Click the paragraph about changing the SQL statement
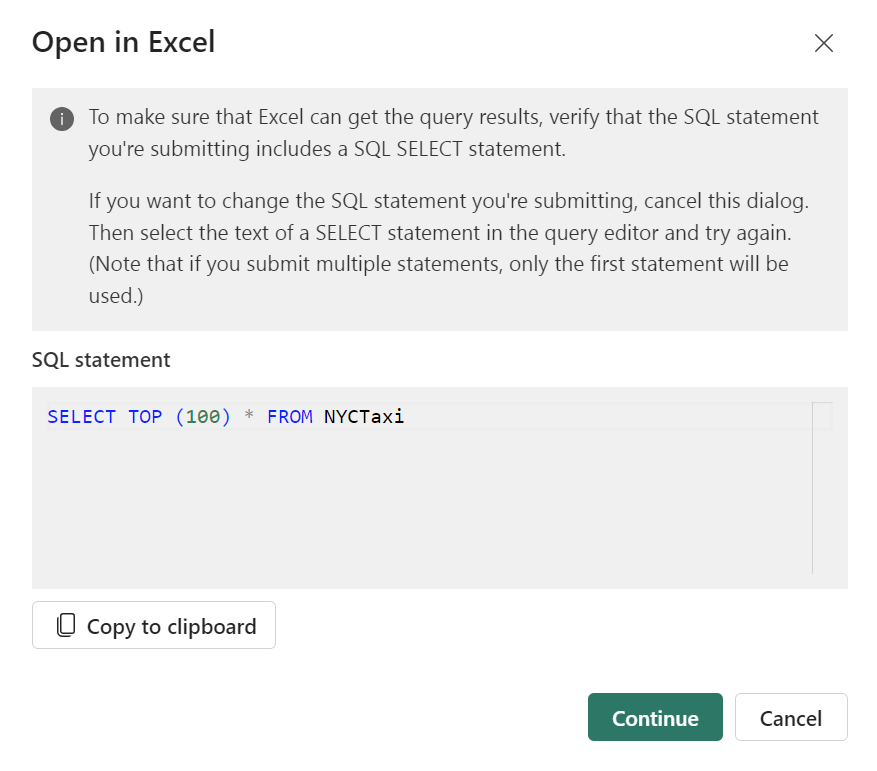Screen dimensions: 877x771 449,217
